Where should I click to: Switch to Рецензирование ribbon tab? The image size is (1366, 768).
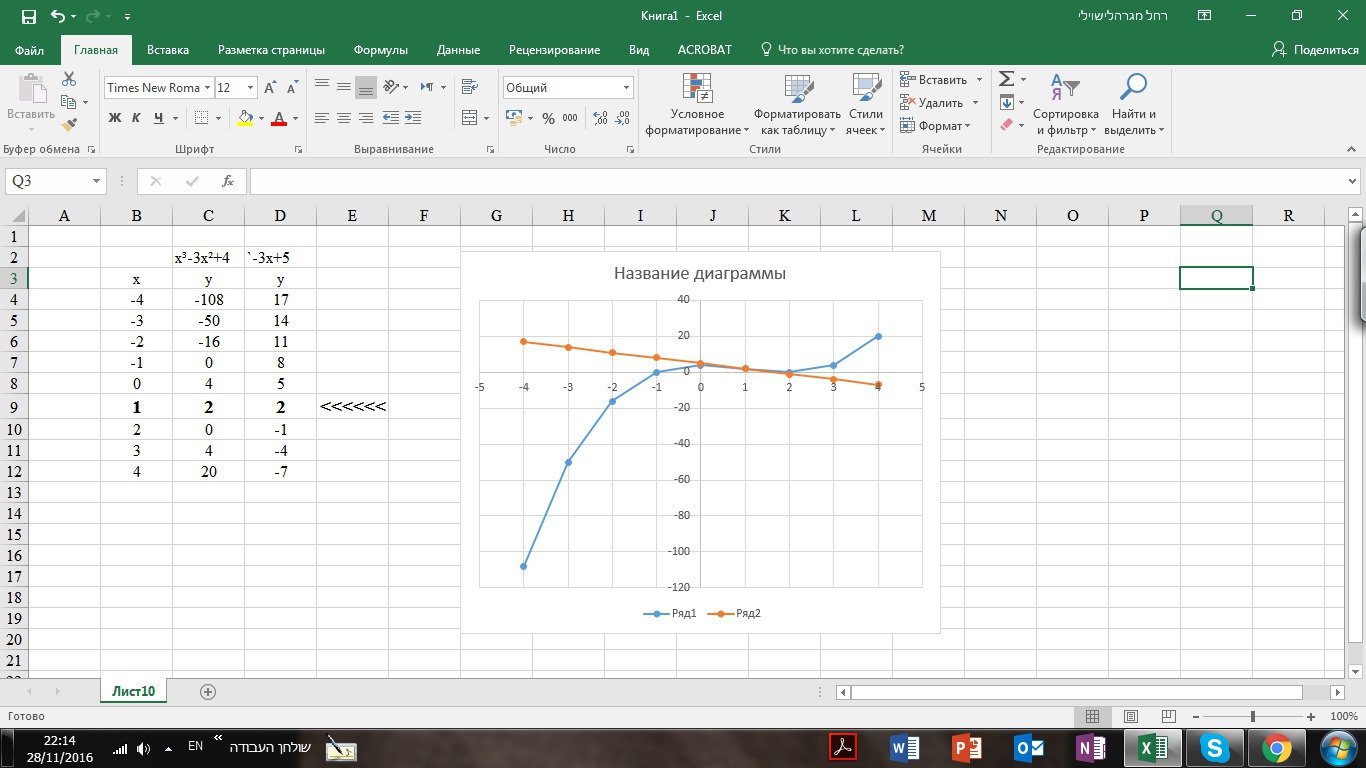(554, 49)
